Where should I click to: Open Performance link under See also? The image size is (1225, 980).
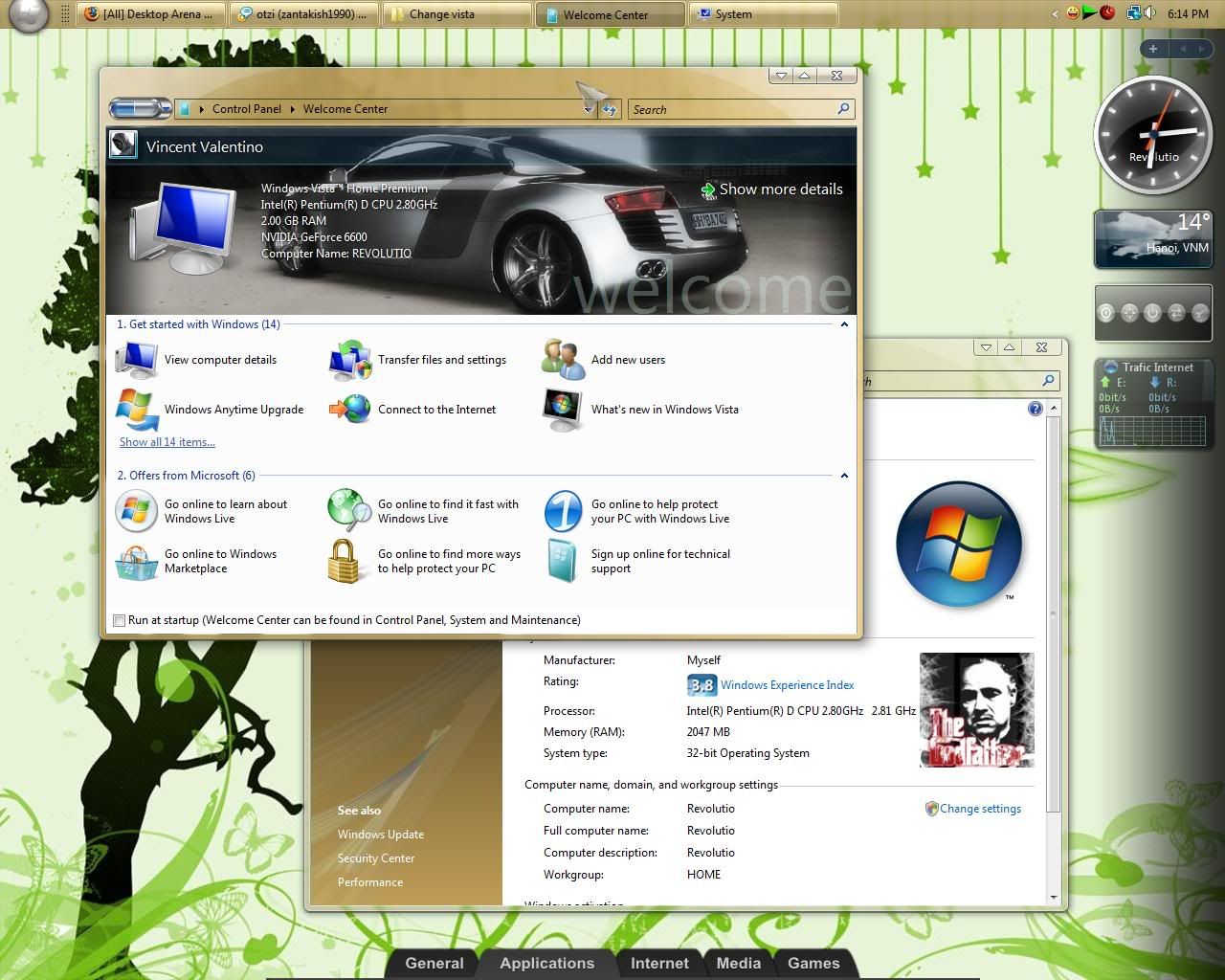370,882
